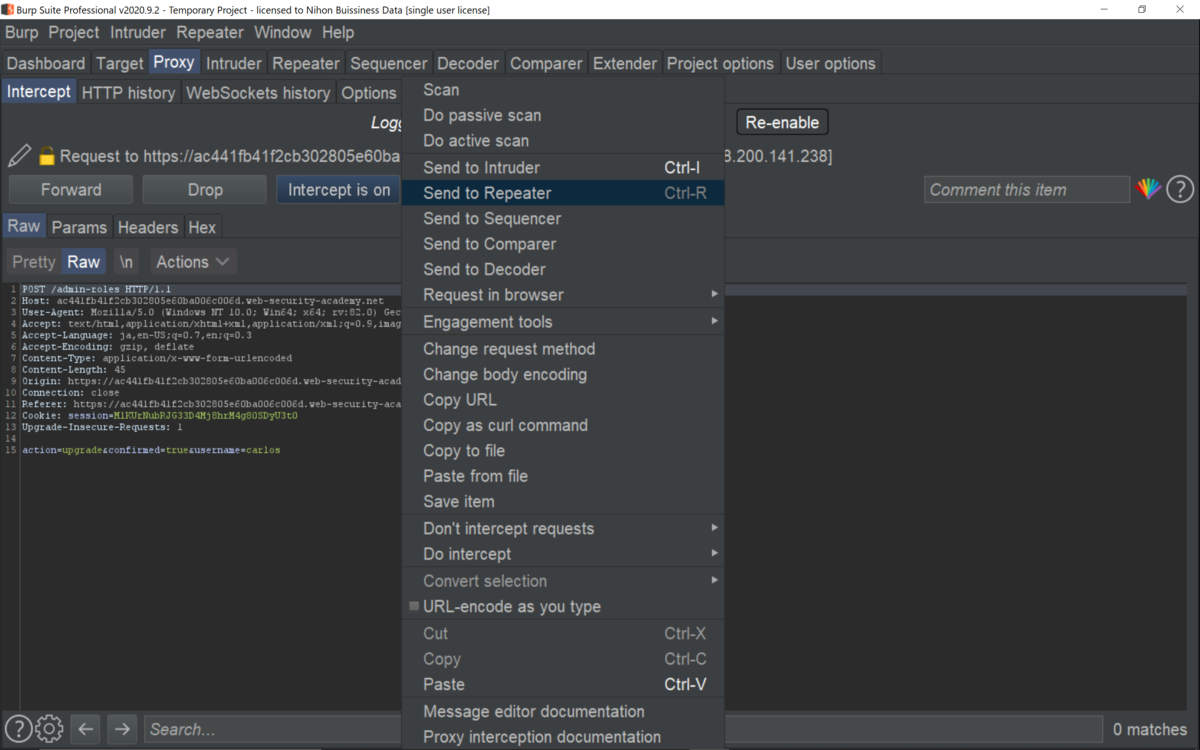This screenshot has height=750, width=1200.
Task: Click the Drop button
Action: coord(205,190)
